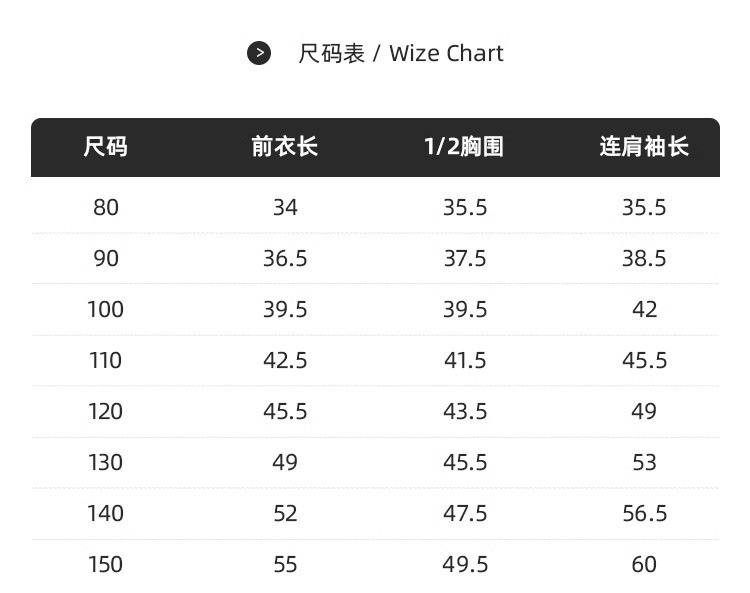750x593 pixels.
Task: Click size 110 row label
Action: tap(105, 360)
